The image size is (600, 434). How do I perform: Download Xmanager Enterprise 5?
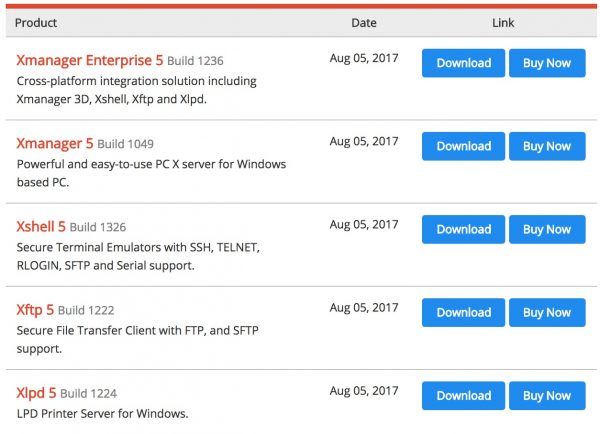click(x=463, y=63)
